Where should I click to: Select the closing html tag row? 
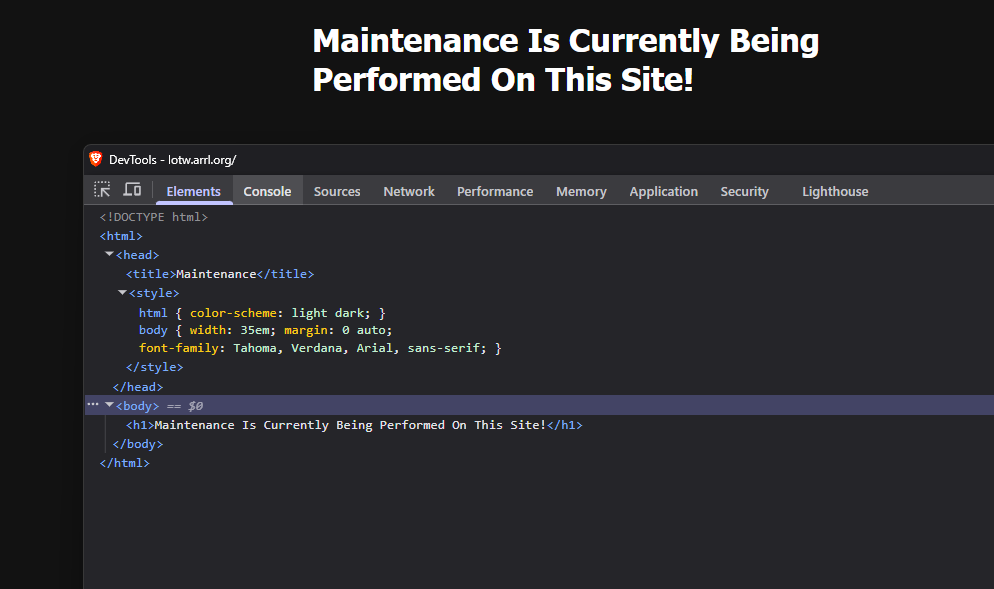124,463
